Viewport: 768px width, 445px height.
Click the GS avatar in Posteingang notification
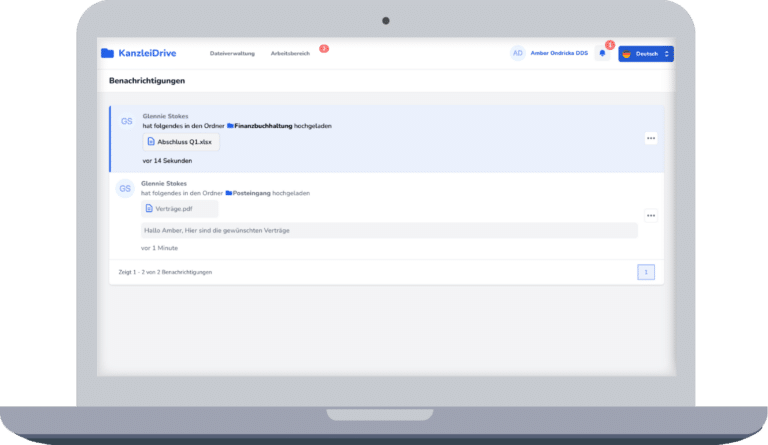125,188
